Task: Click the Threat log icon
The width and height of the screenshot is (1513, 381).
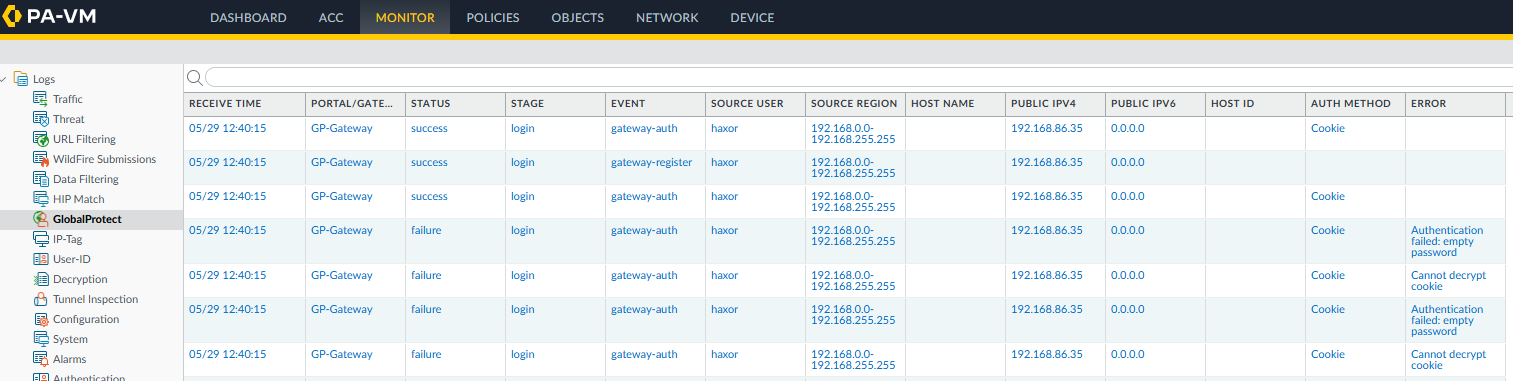Action: pos(41,119)
